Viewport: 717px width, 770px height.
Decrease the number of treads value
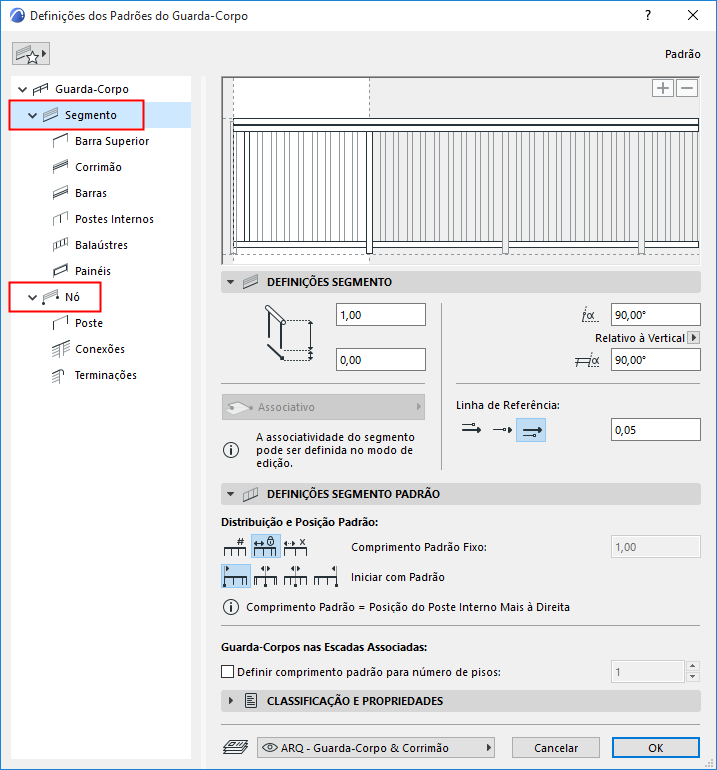point(692,677)
